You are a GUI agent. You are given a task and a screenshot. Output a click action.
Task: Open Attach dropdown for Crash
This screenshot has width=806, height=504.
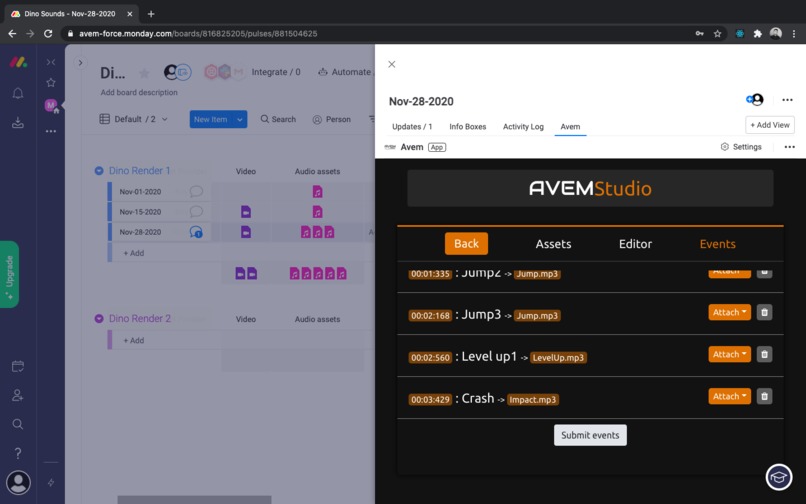(729, 396)
